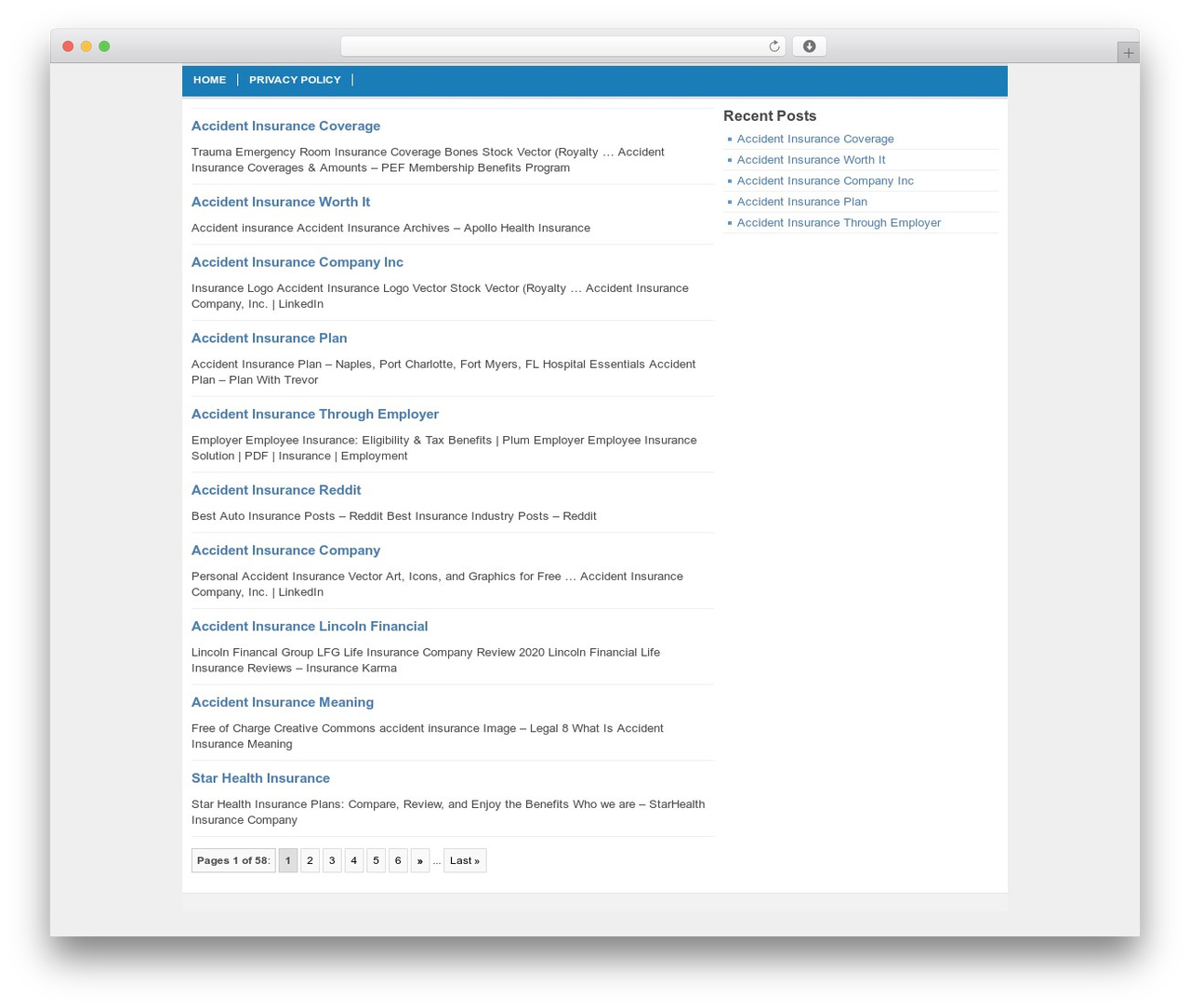Viewport: 1190px width, 1008px height.
Task: Open the Accident Insurance Company post title
Action: (285, 550)
